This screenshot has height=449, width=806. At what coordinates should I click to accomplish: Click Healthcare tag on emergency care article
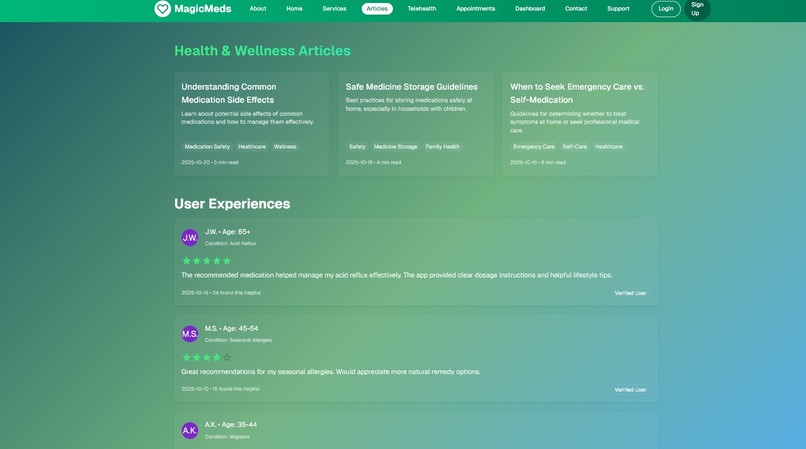609,147
